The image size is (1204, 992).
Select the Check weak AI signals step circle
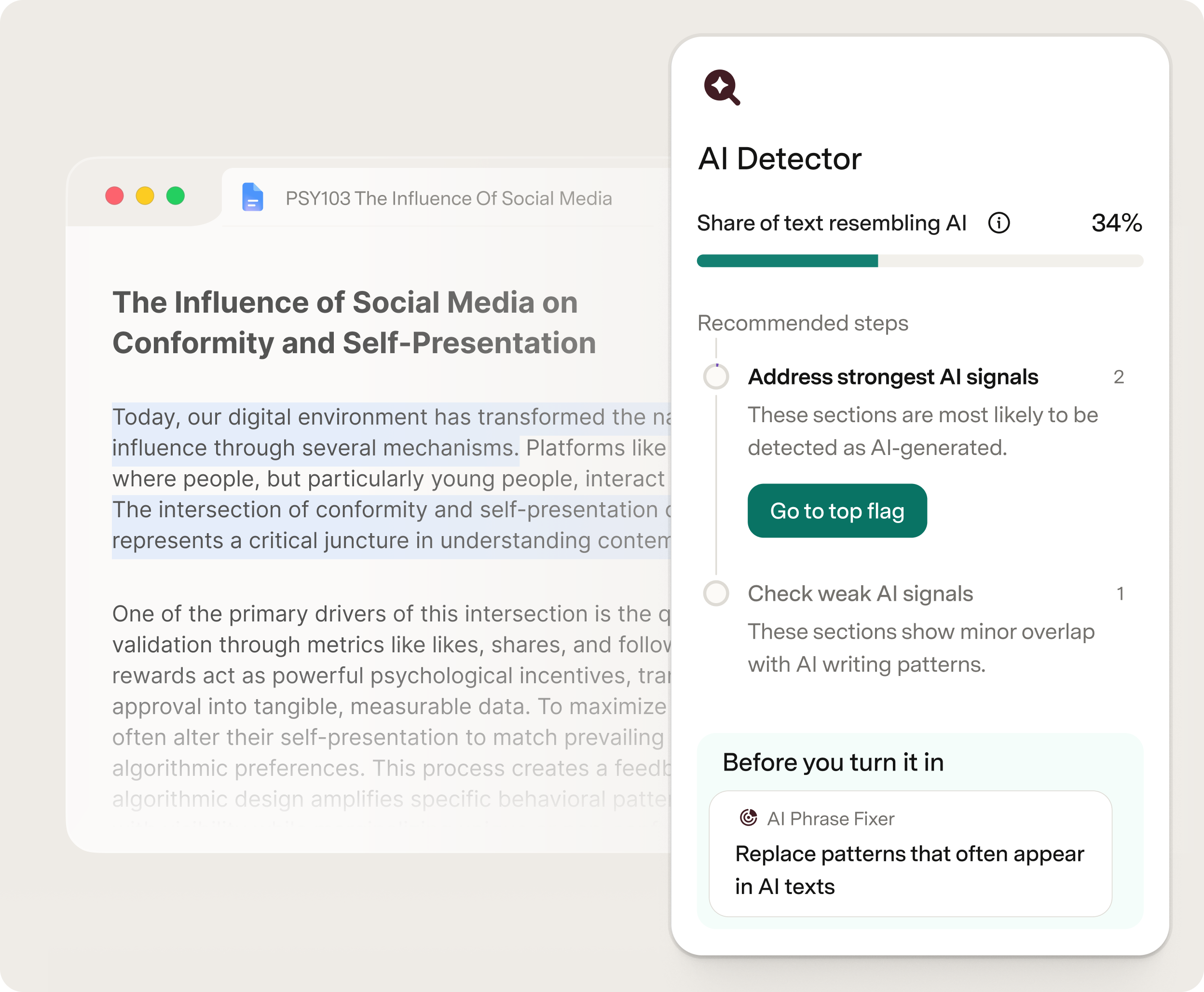716,593
